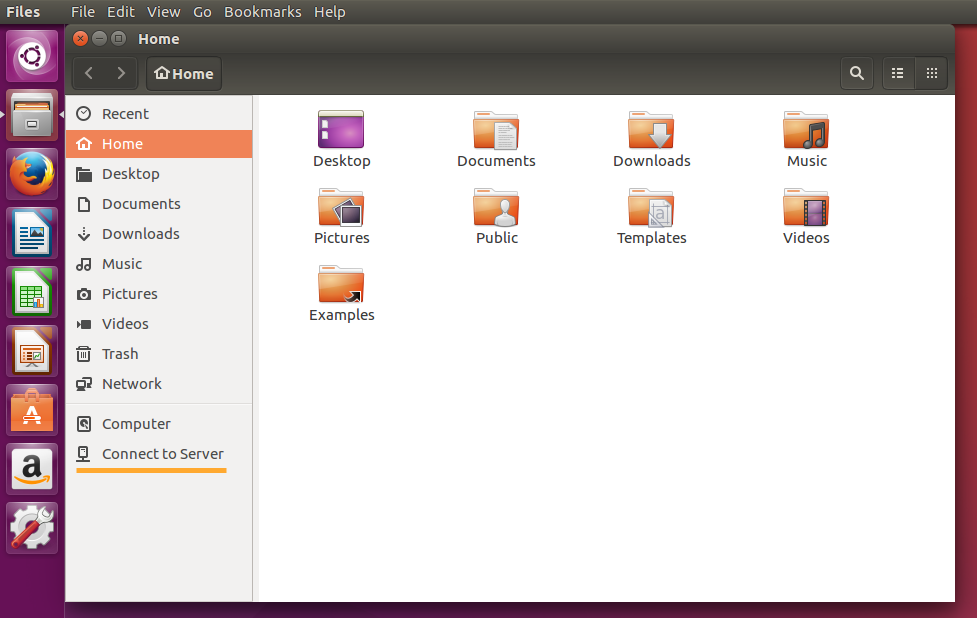Open the File menu

(x=83, y=12)
